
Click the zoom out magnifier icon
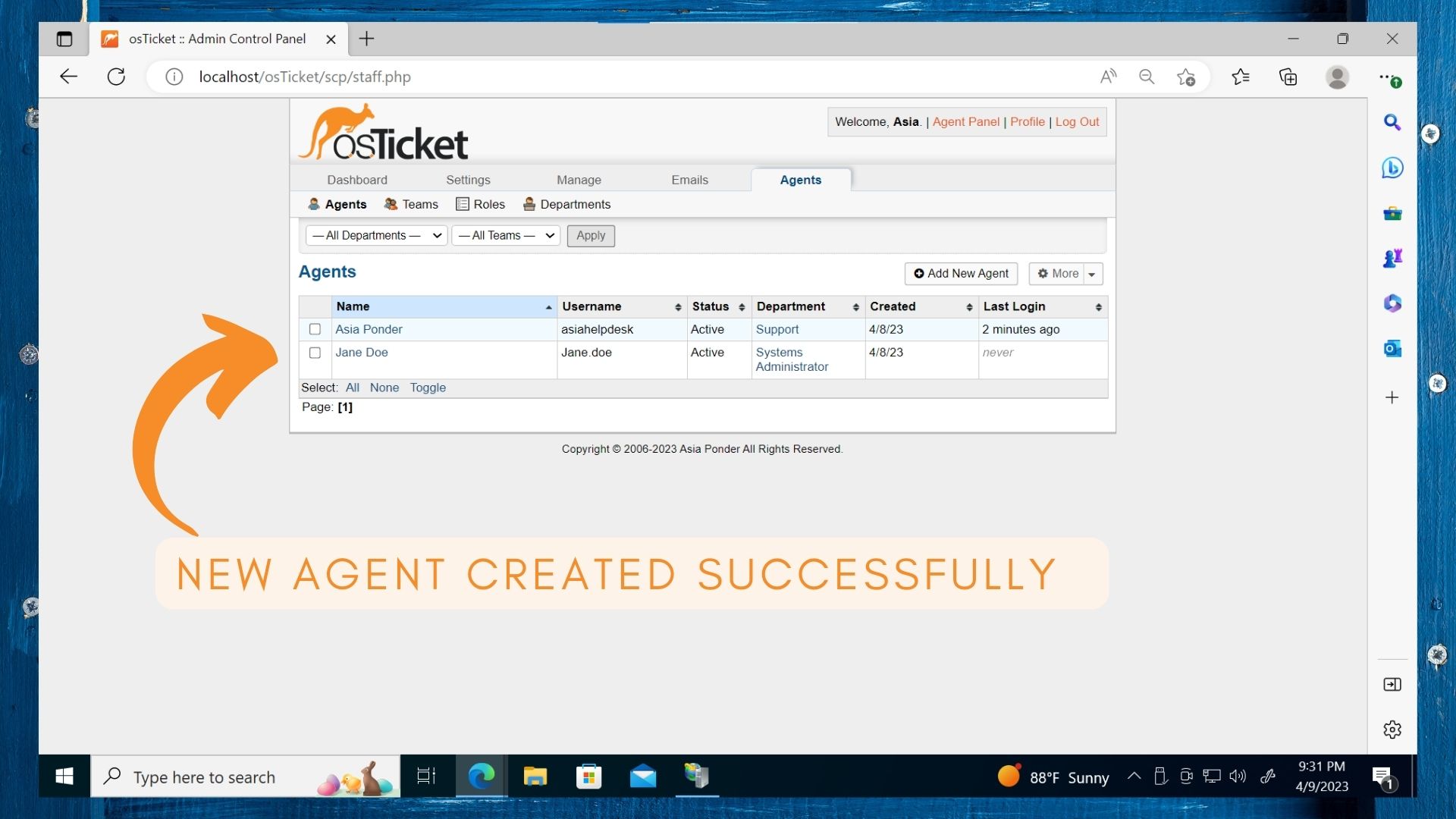coord(1147,77)
